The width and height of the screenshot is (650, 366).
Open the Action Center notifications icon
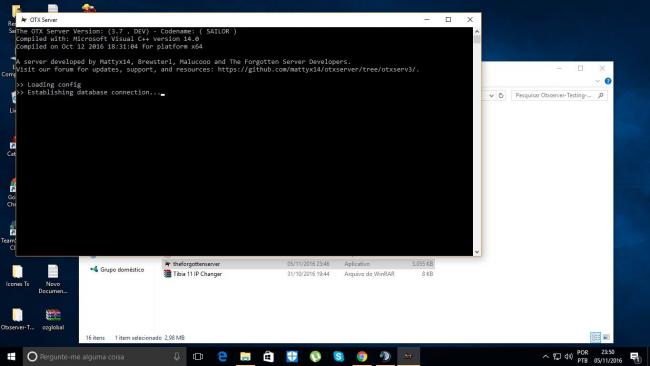[635, 356]
